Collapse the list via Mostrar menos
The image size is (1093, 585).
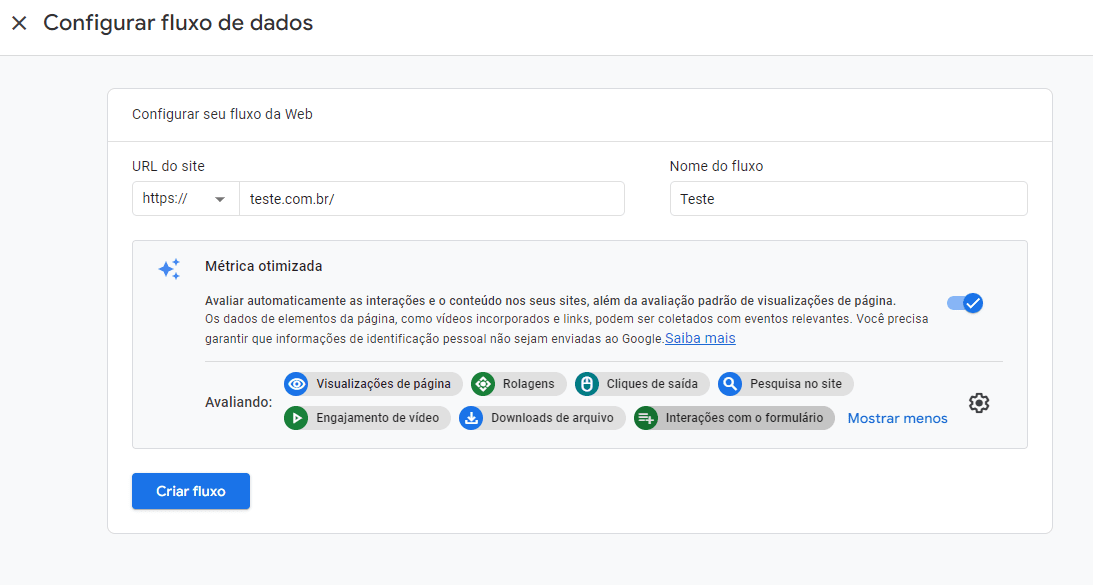click(x=896, y=417)
